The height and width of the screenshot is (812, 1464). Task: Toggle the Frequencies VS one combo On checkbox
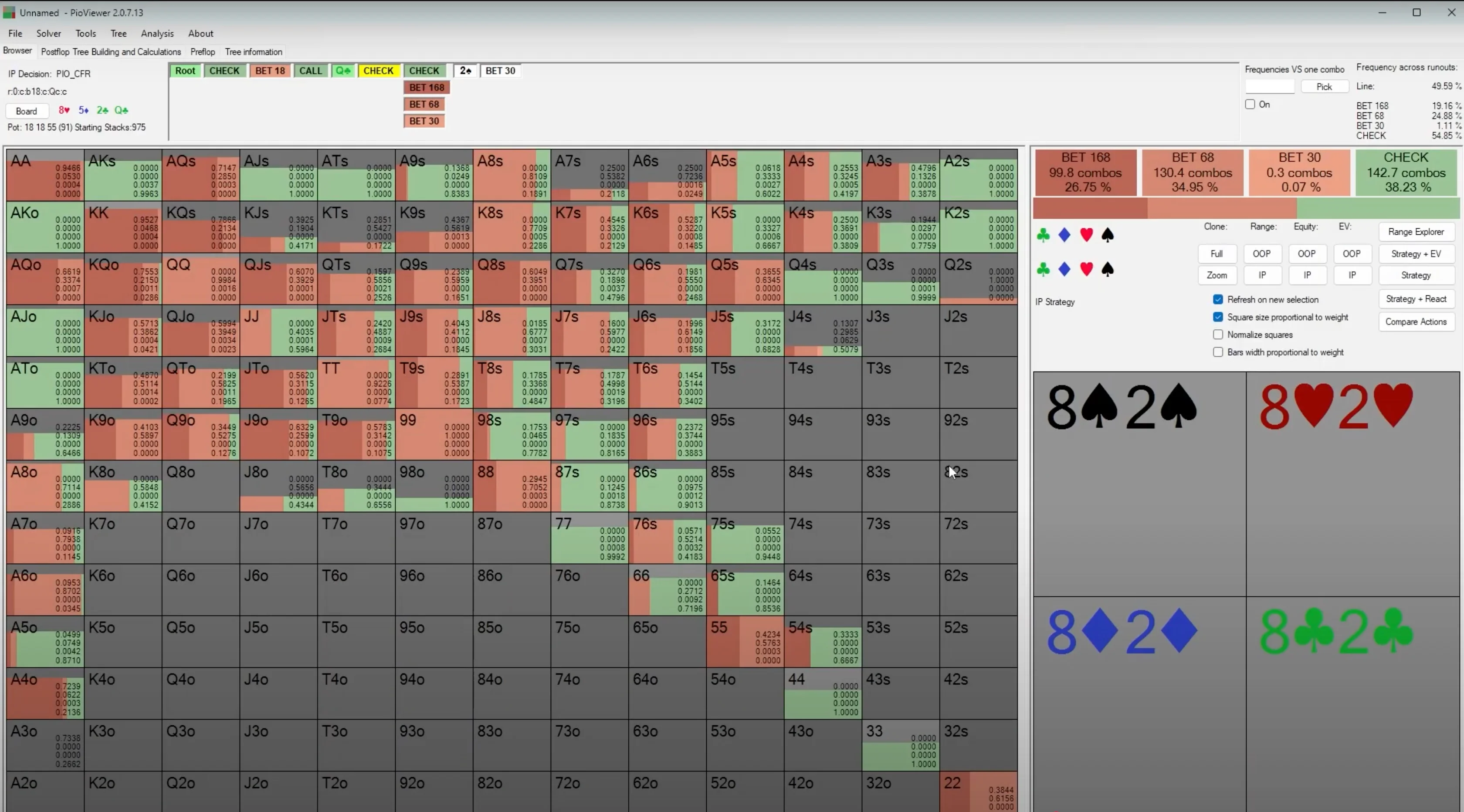(x=1250, y=105)
